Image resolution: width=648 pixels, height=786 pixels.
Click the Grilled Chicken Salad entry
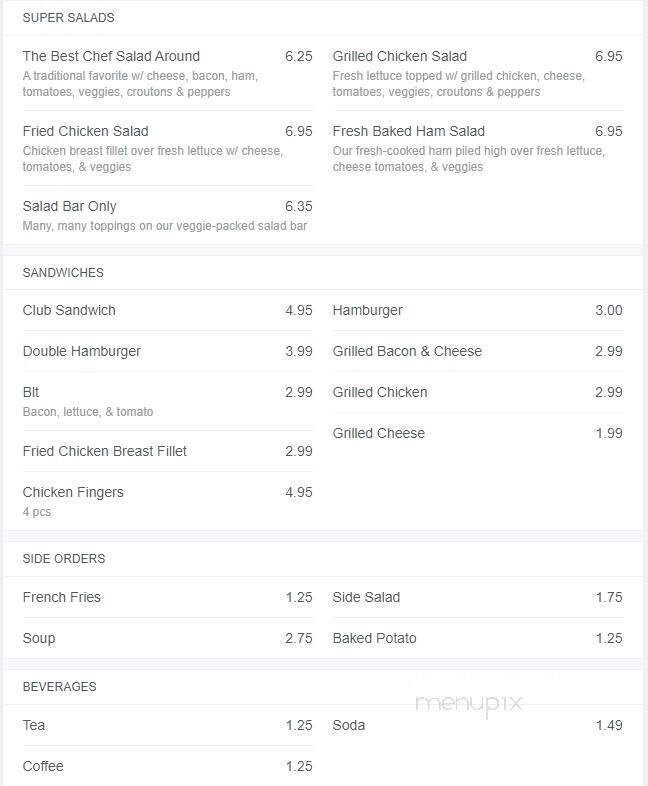pyautogui.click(x=478, y=73)
